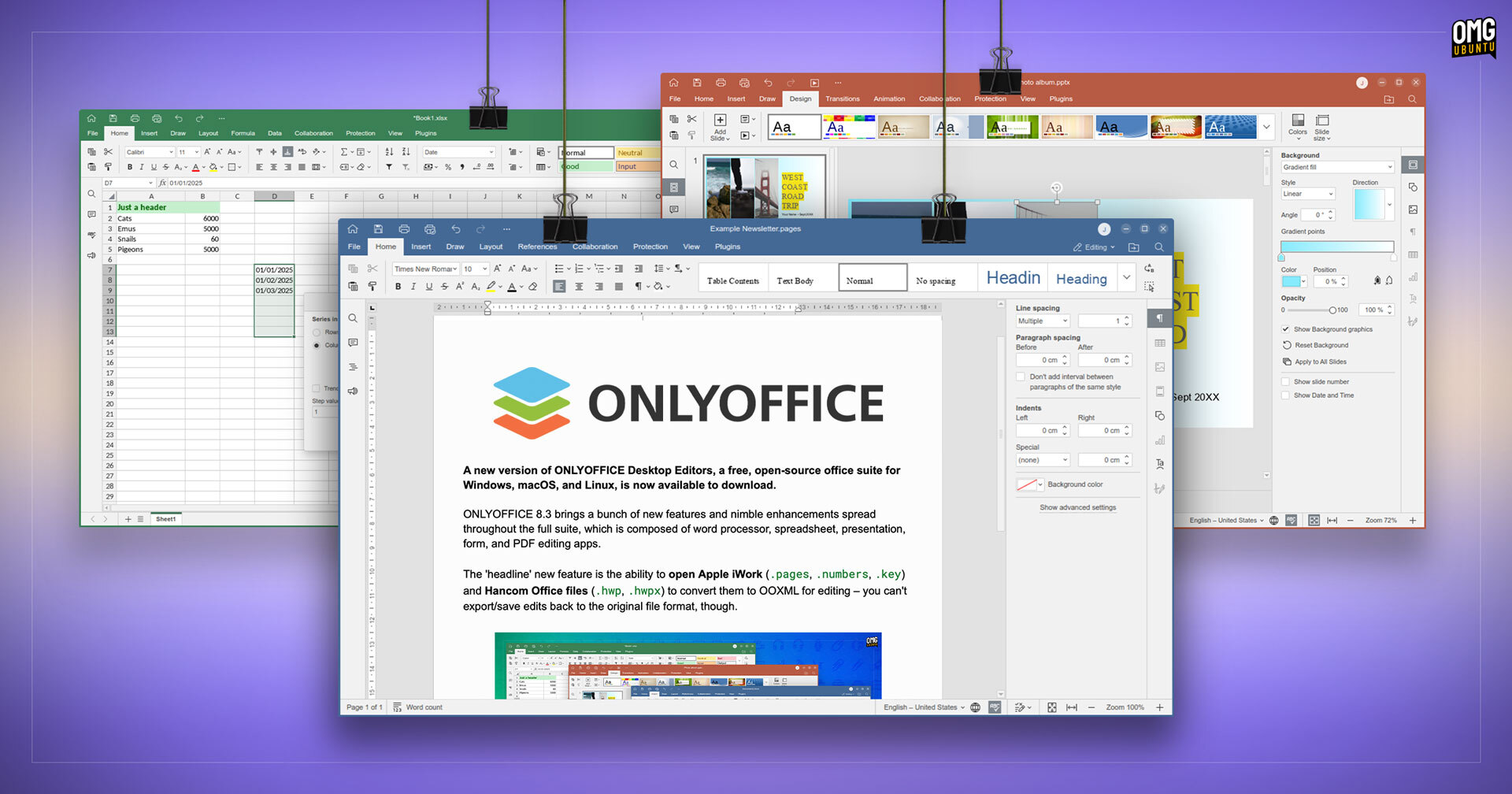Click the Cut scissors in document editor
Image resolution: width=1512 pixels, height=794 pixels.
[x=372, y=269]
